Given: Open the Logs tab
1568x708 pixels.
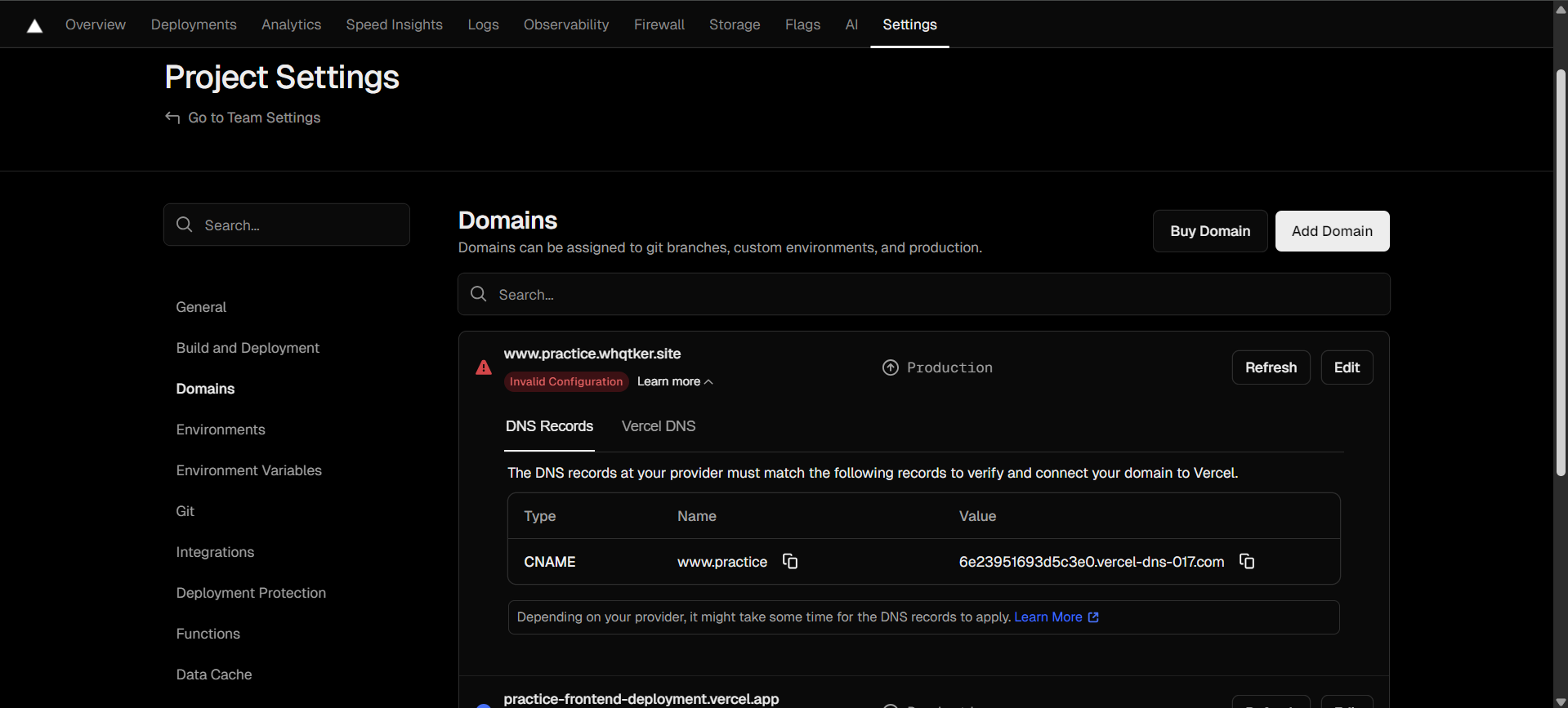Looking at the screenshot, I should click(x=483, y=24).
